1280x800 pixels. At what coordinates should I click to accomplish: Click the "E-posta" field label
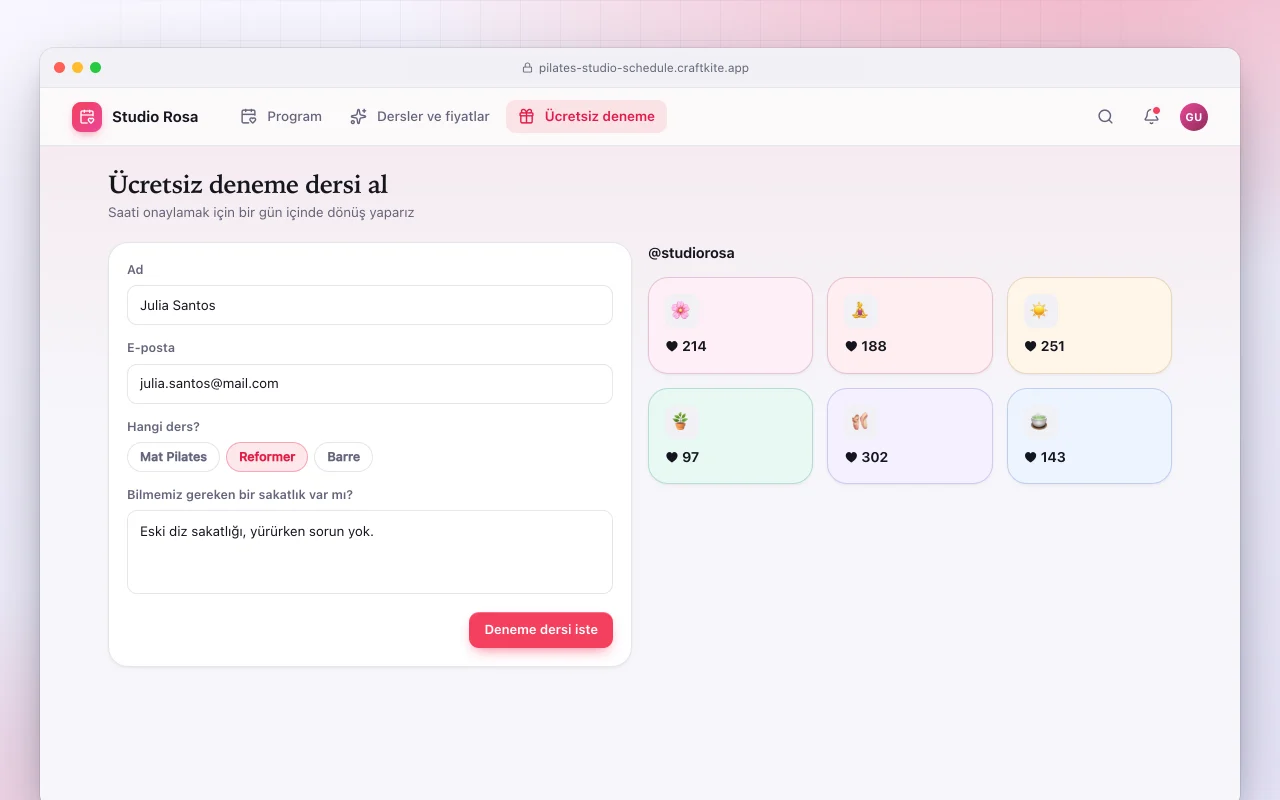[151, 348]
